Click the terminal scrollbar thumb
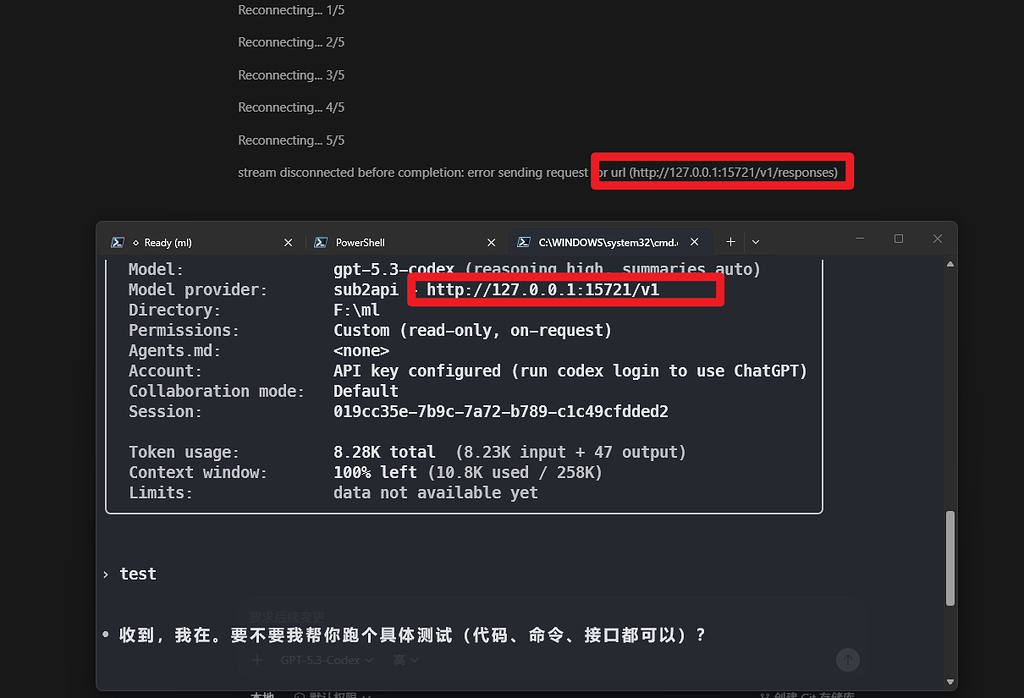This screenshot has height=698, width=1024. point(950,559)
